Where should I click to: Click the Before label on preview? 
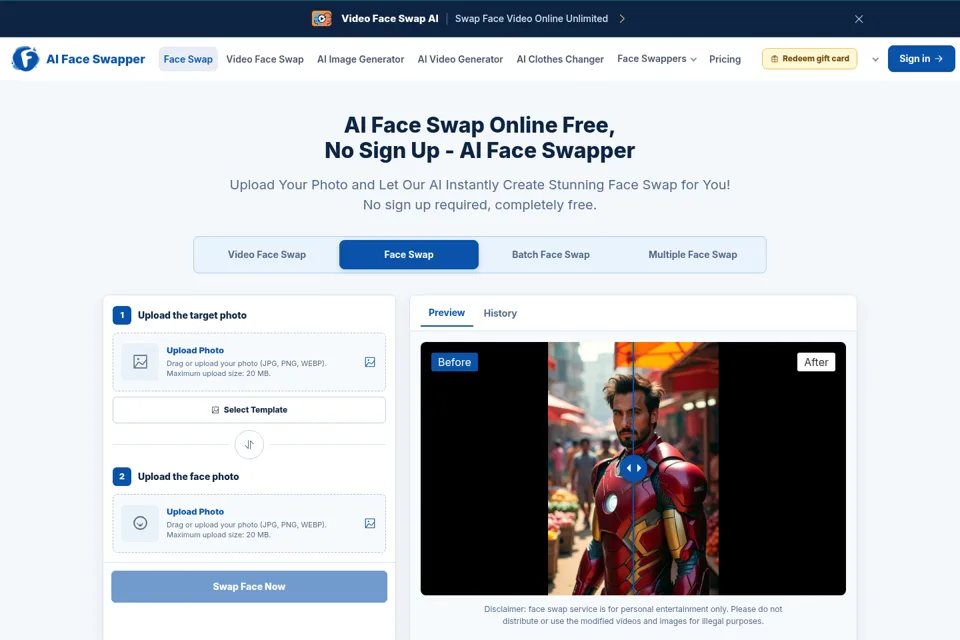(x=454, y=362)
